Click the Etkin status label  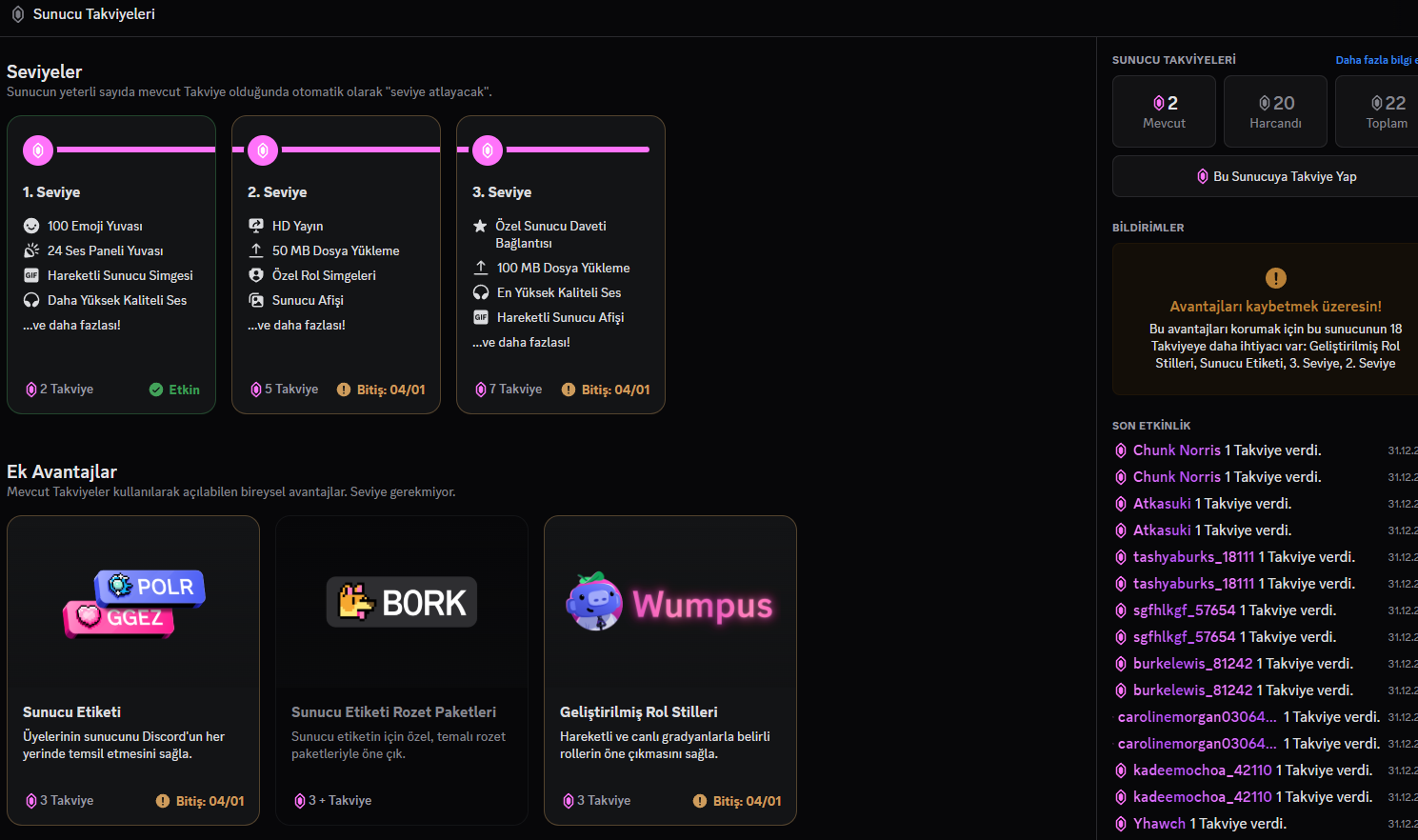coord(185,390)
